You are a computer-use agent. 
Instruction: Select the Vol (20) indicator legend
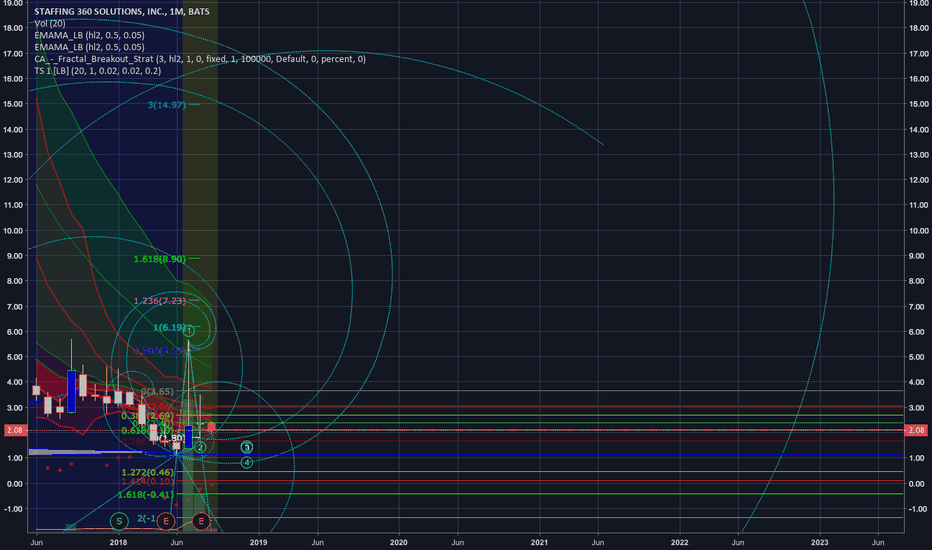tap(50, 23)
